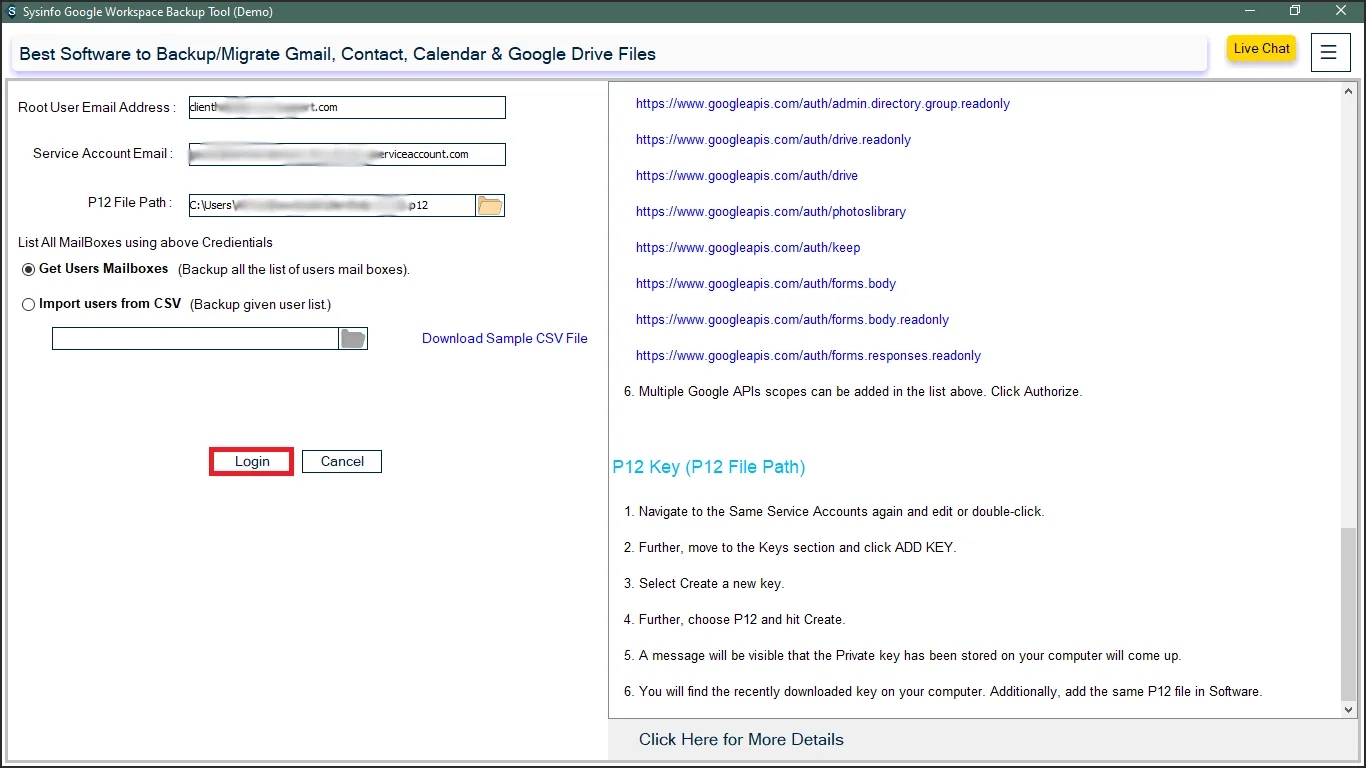The image size is (1366, 768).
Task: Click the CSV file path text box
Action: click(x=195, y=339)
